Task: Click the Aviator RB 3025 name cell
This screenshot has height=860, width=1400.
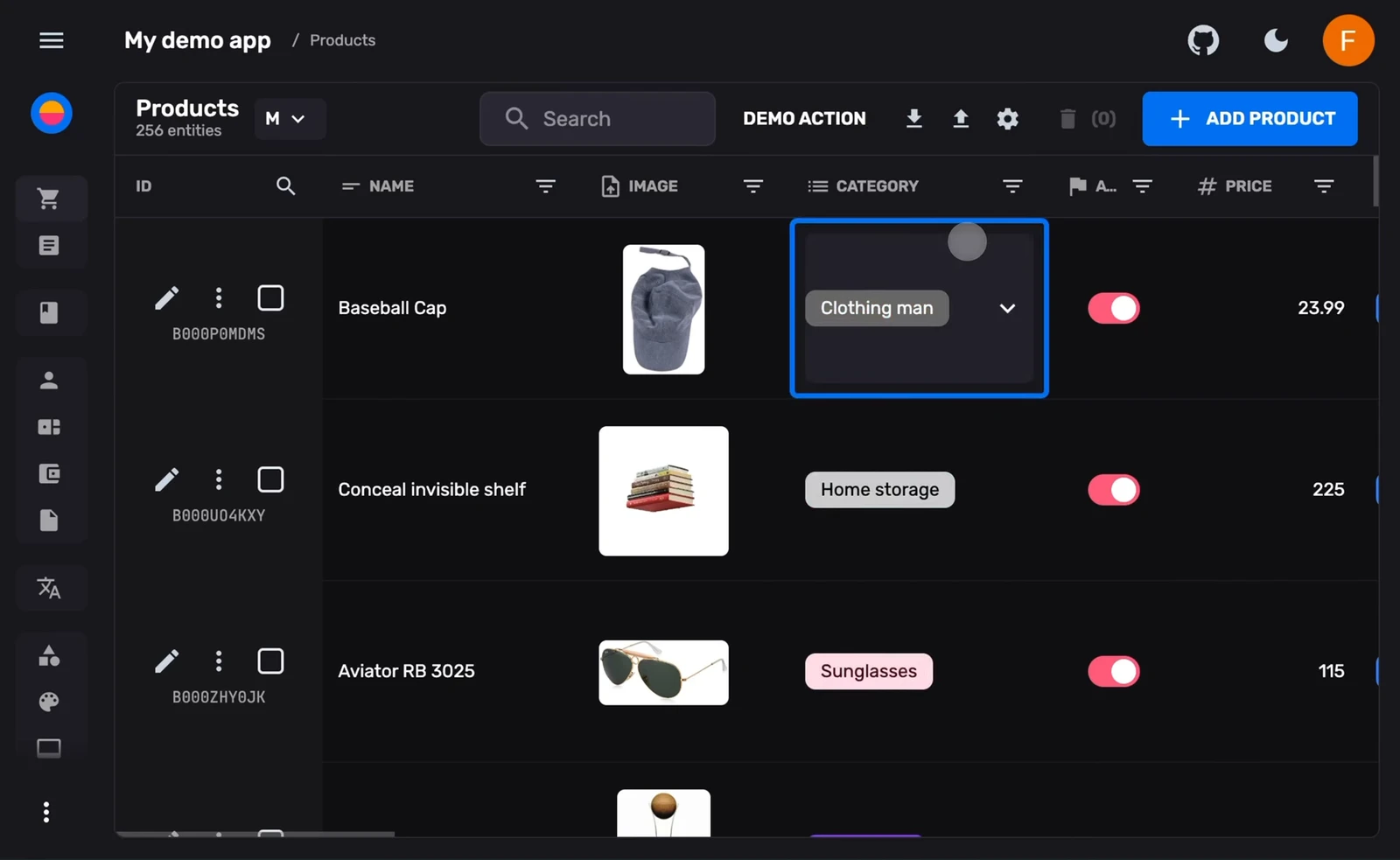Action: 406,671
